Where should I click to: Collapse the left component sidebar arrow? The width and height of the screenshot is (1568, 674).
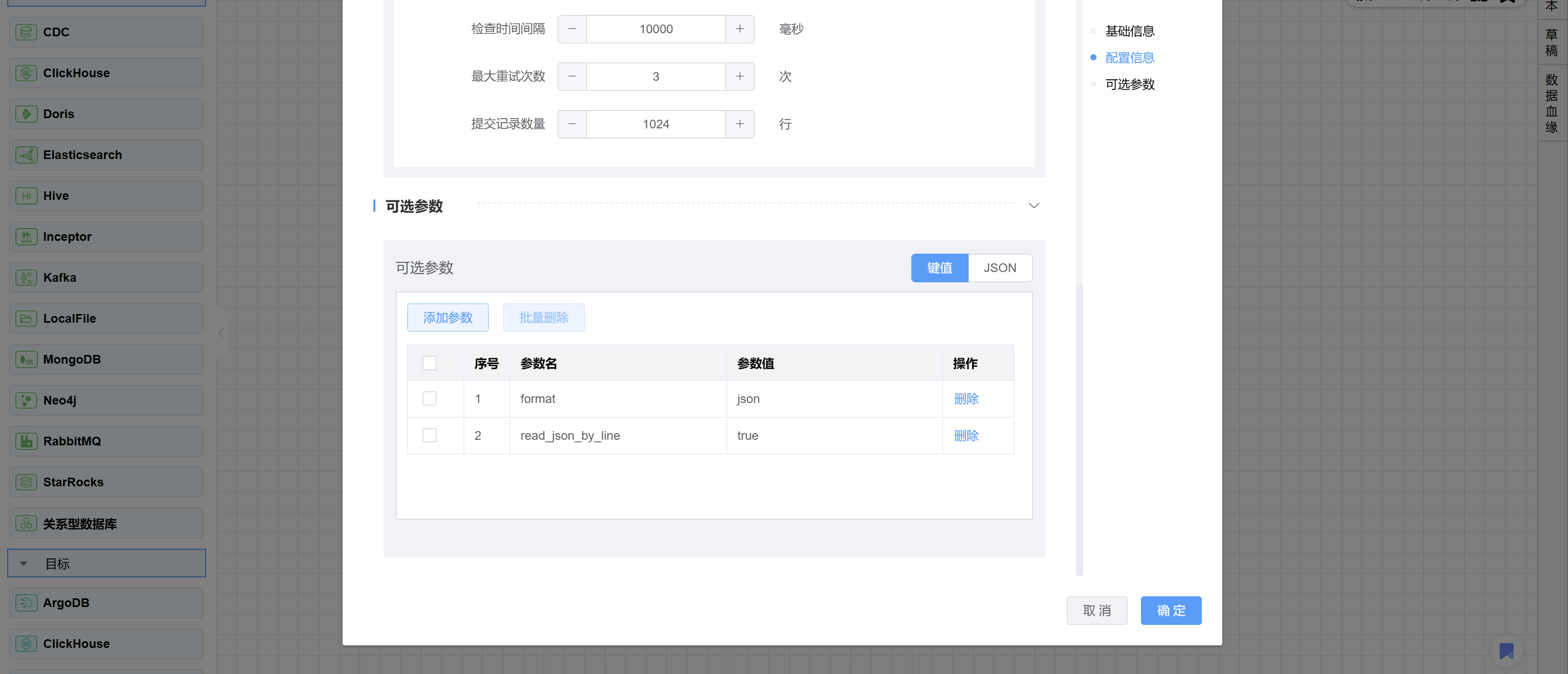tap(221, 333)
